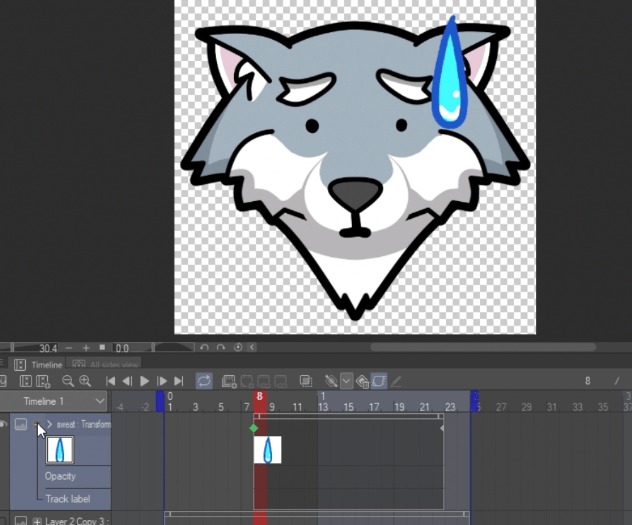The image size is (632, 525).
Task: Click the add keyframe icon
Action: [330, 381]
